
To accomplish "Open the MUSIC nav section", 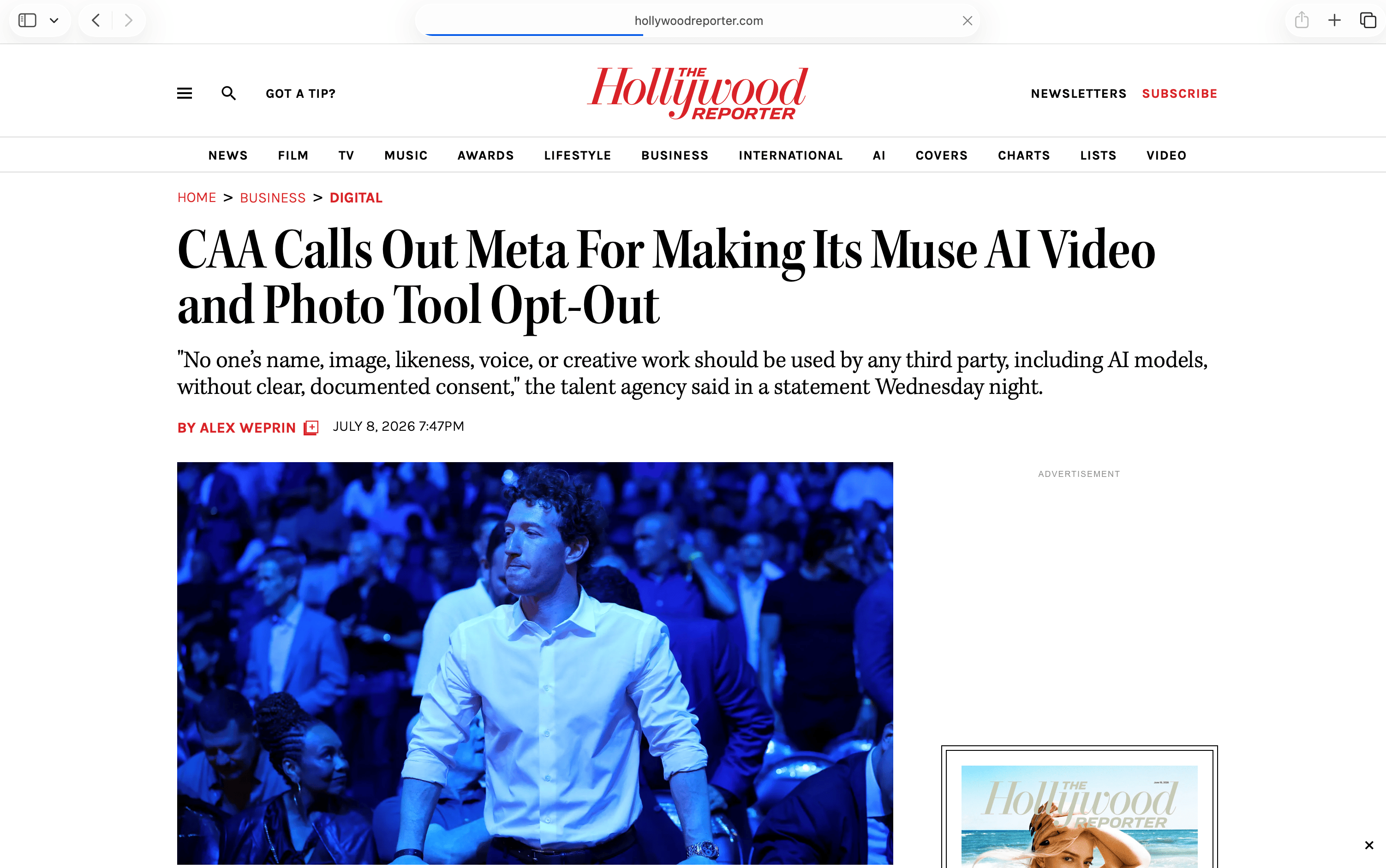I will (406, 155).
